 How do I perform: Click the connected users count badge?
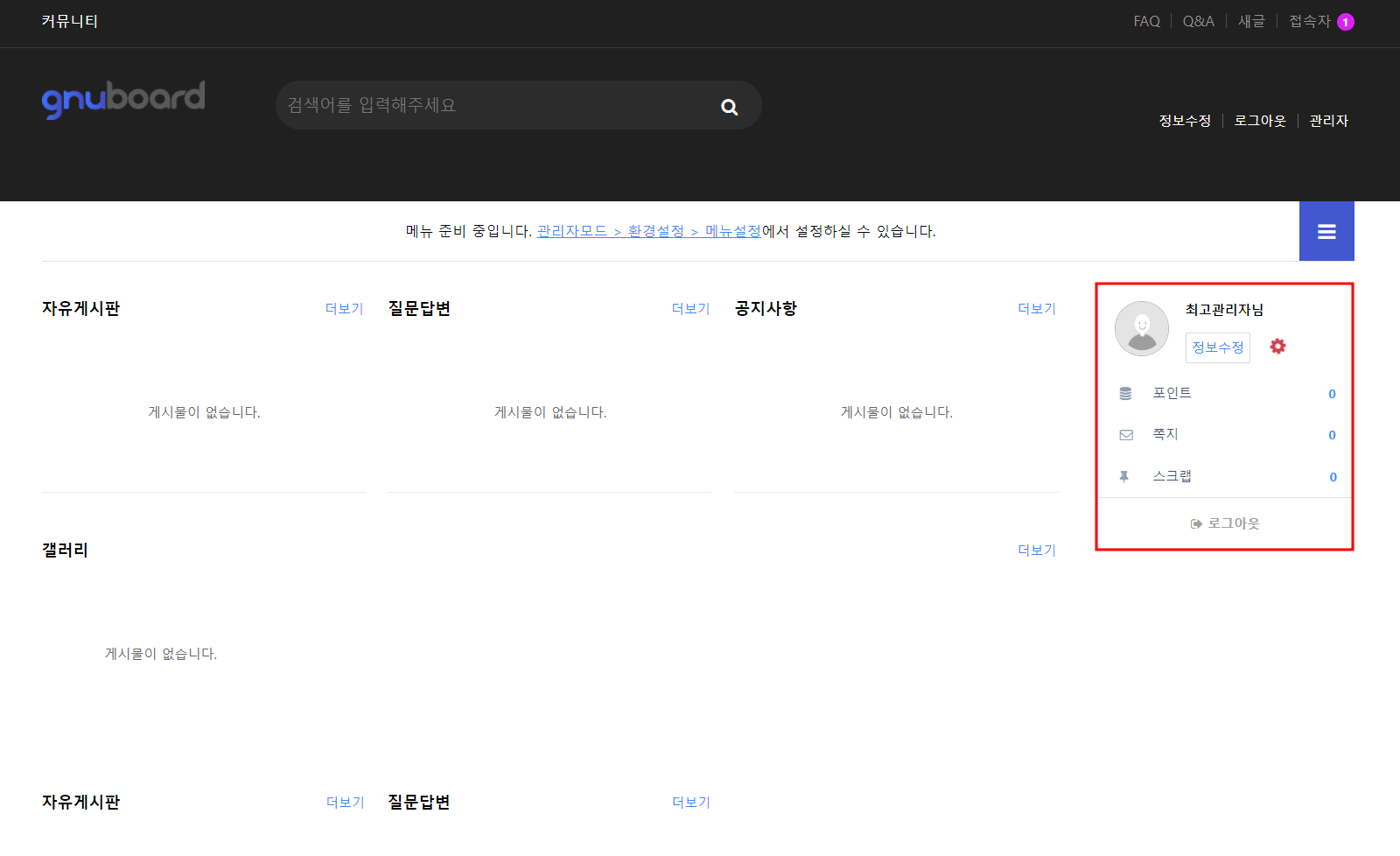1346,22
